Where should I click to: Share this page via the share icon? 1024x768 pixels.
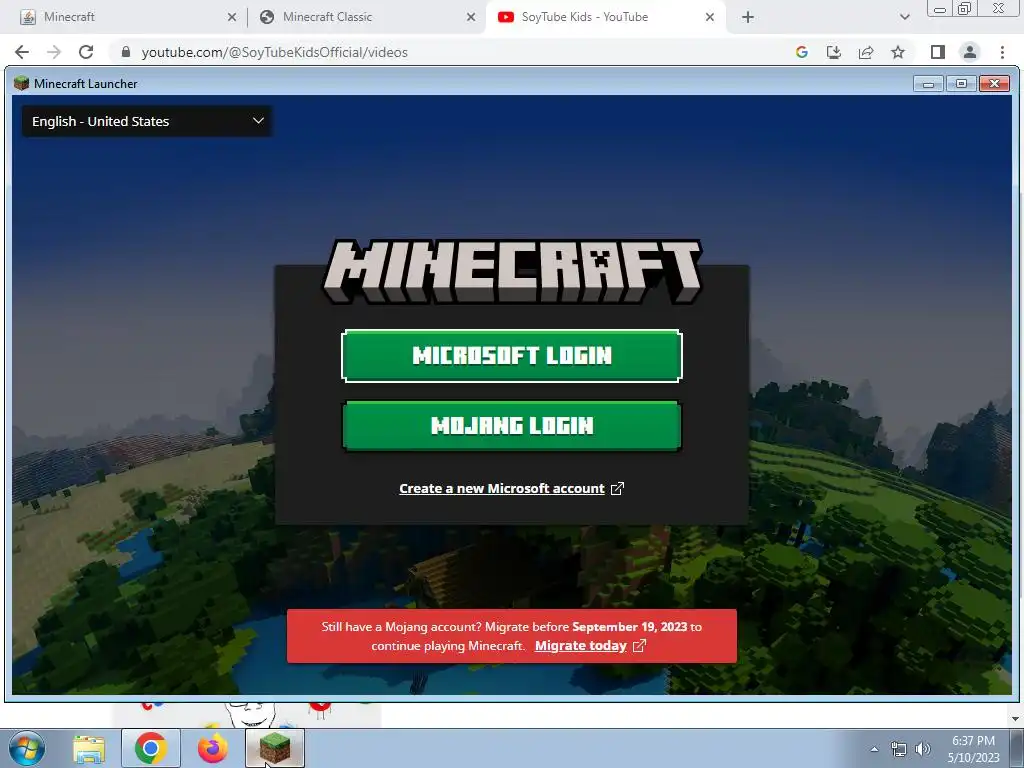(866, 52)
